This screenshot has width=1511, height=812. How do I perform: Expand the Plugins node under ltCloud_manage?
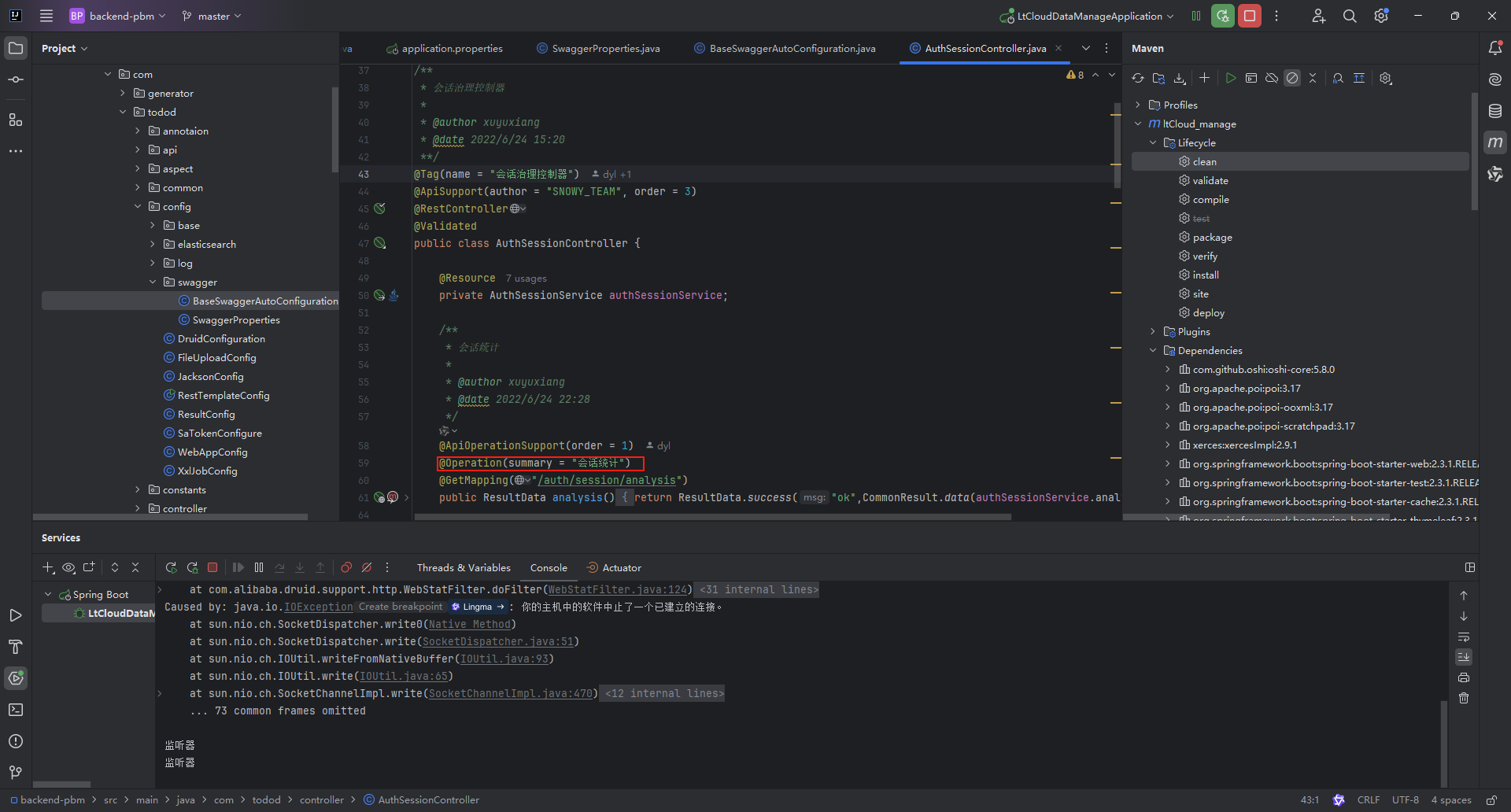(1154, 331)
